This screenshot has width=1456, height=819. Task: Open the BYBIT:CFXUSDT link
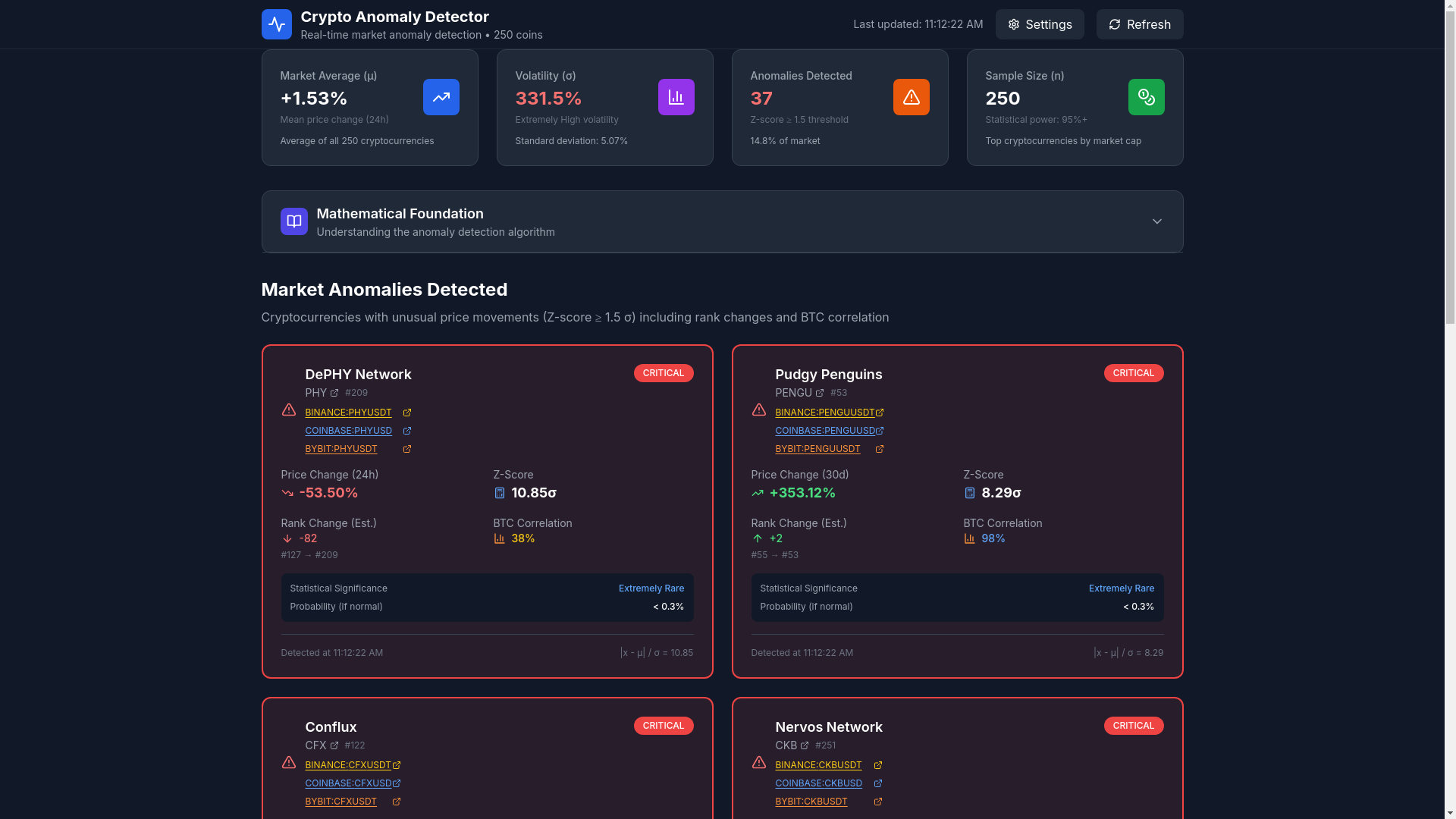(x=340, y=802)
